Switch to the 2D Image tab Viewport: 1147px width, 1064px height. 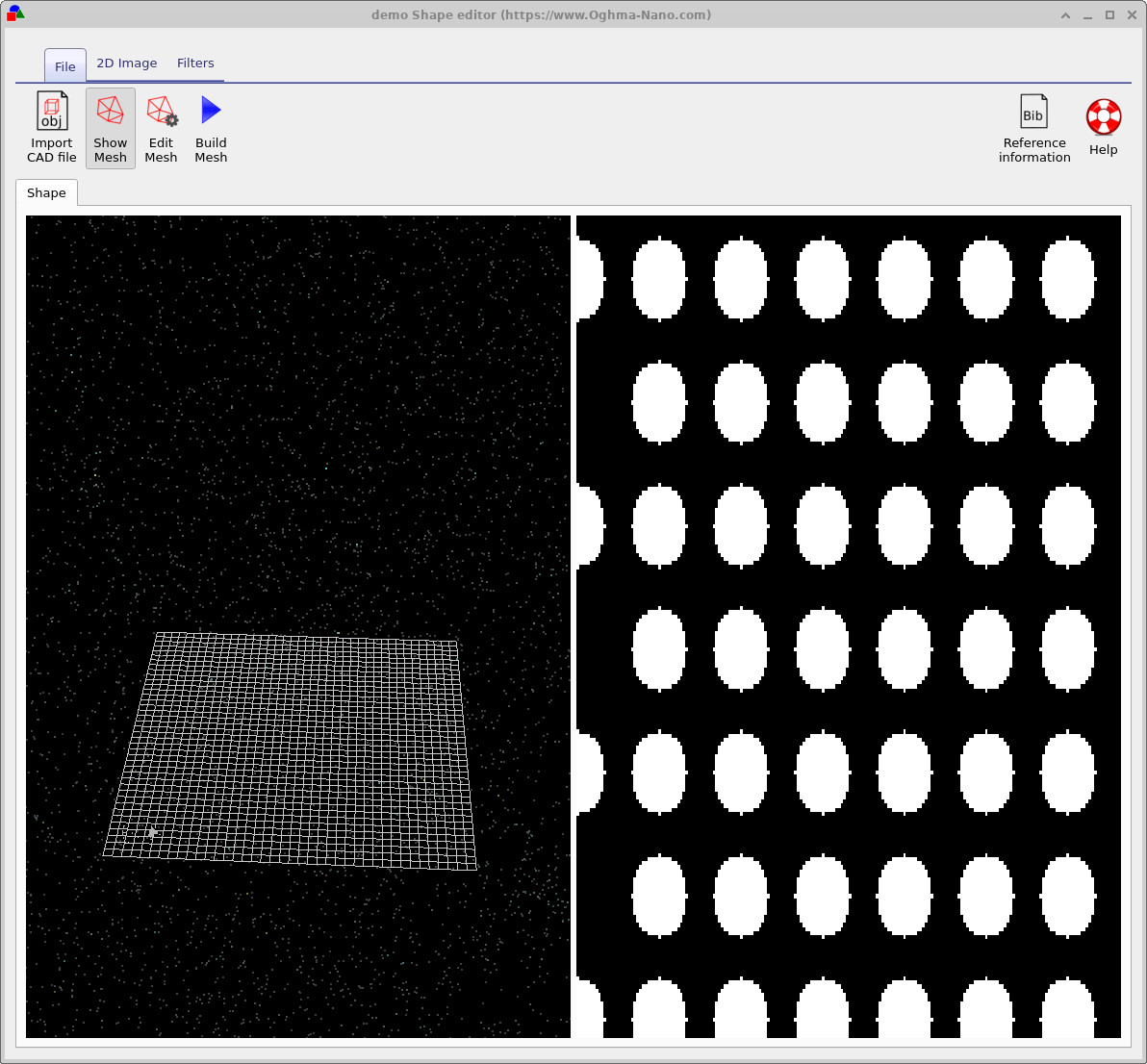point(126,63)
